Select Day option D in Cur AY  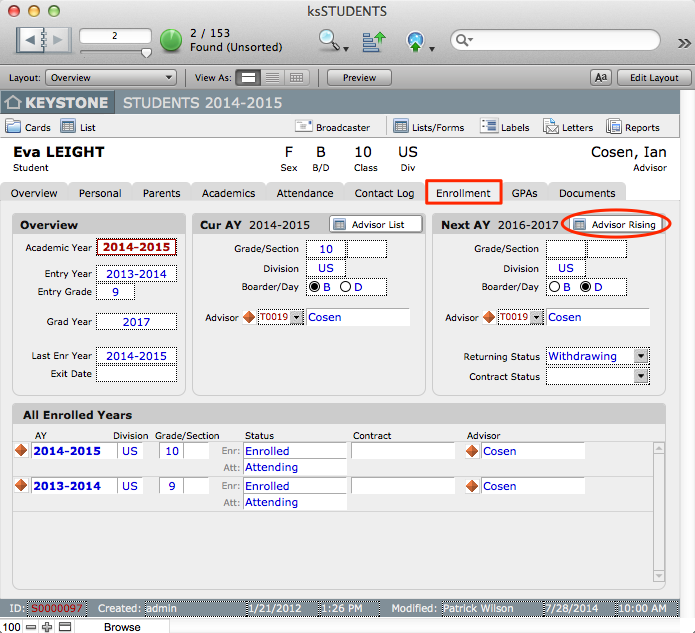(x=345, y=287)
